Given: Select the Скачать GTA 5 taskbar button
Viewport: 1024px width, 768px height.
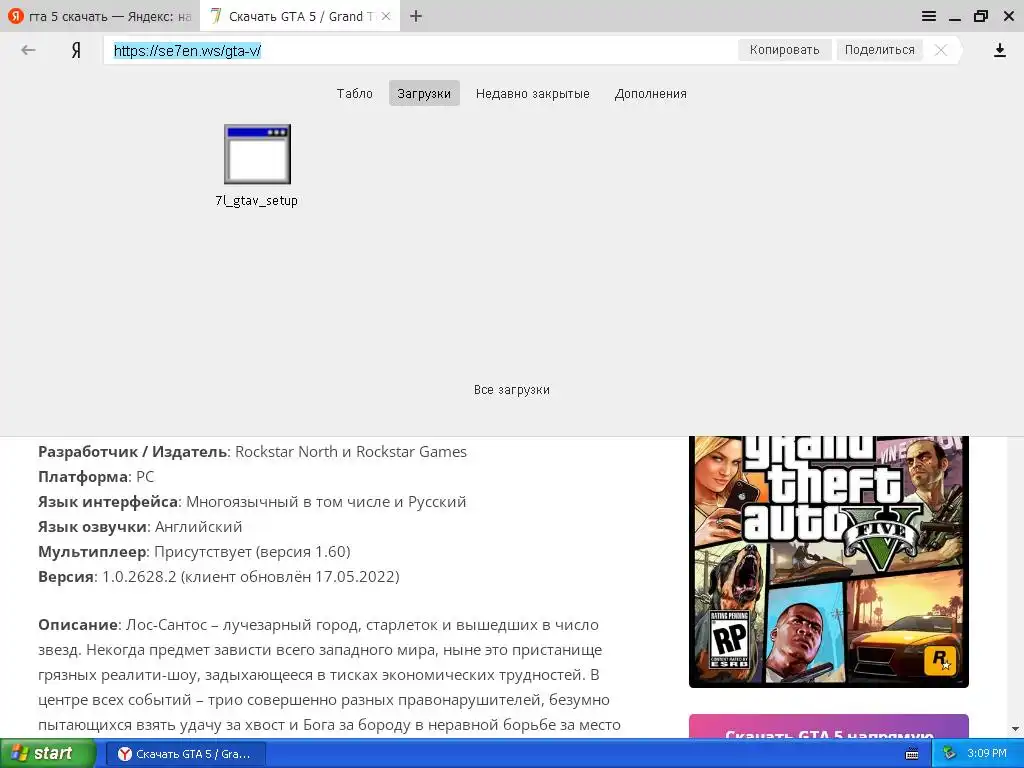Looking at the screenshot, I should [185, 754].
